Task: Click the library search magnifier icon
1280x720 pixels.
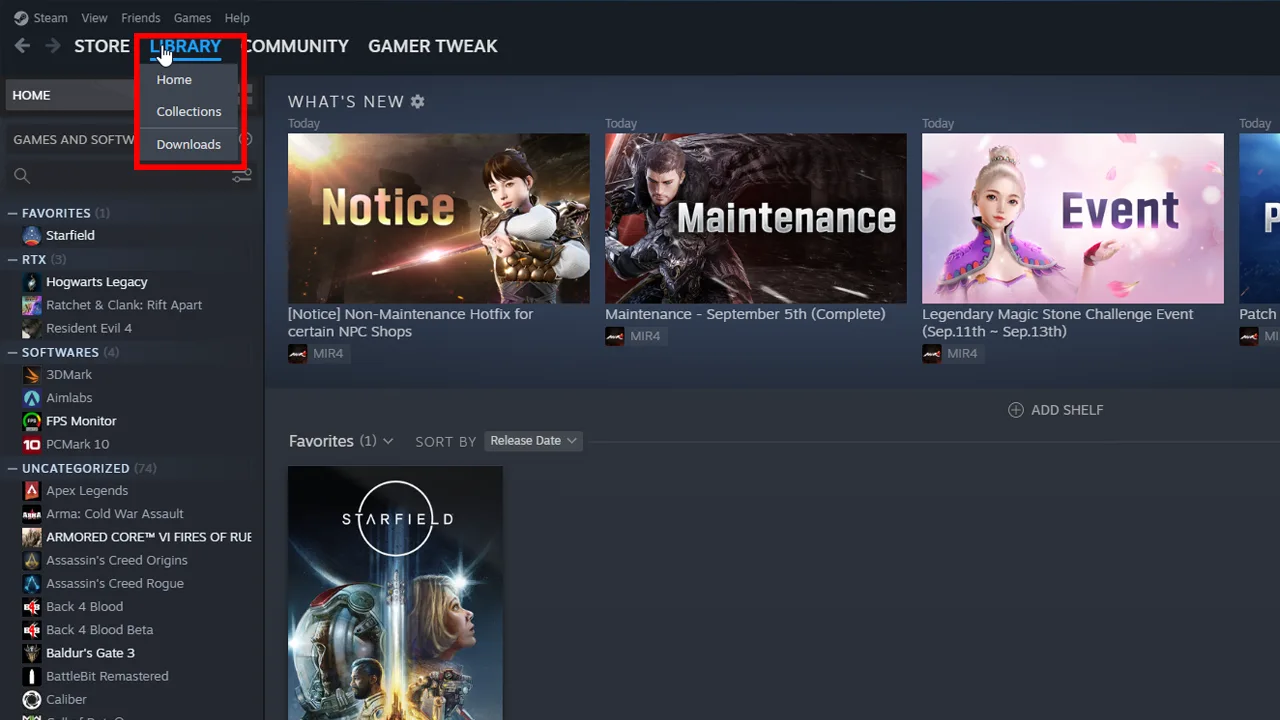Action: pyautogui.click(x=22, y=176)
